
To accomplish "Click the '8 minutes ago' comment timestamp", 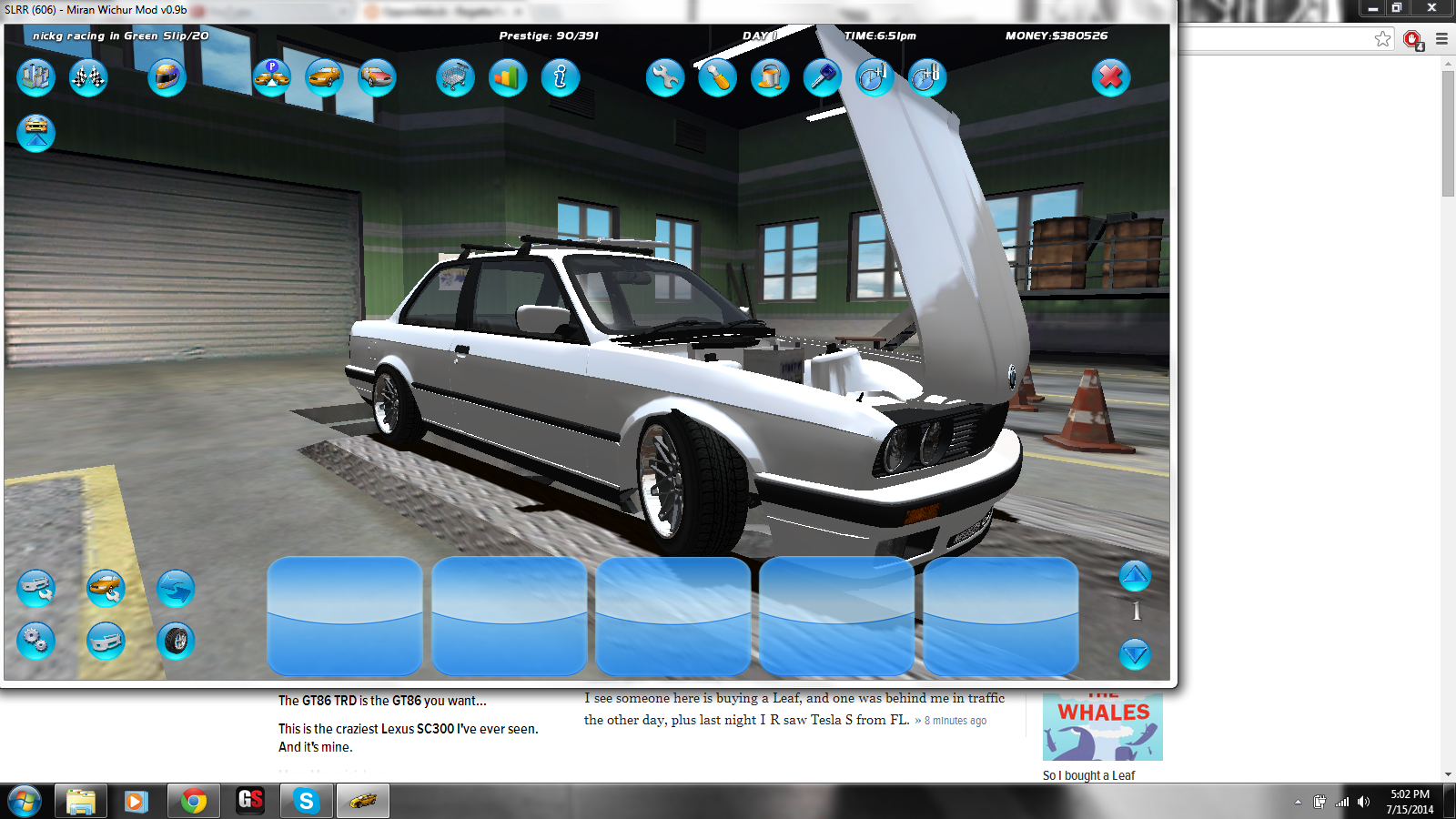I will point(955,721).
